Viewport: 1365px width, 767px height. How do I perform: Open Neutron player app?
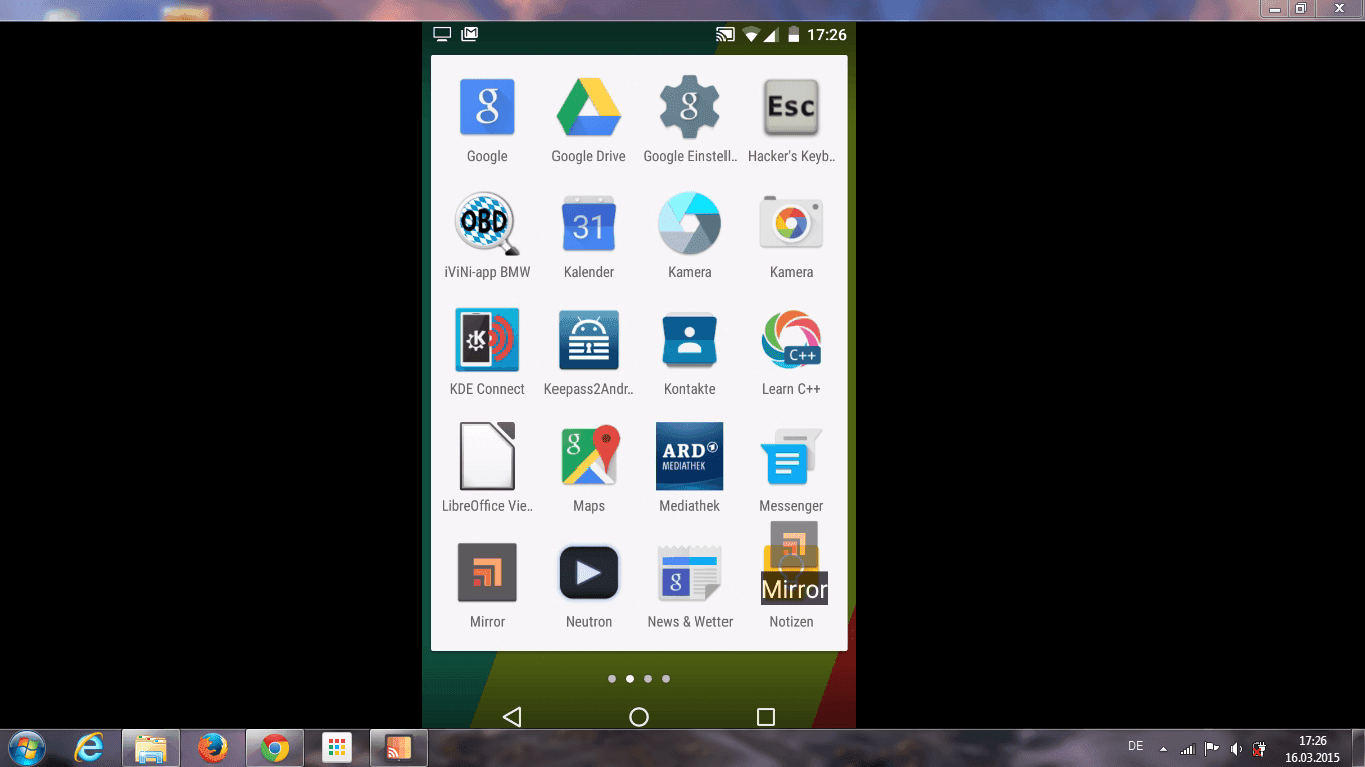[x=589, y=572]
